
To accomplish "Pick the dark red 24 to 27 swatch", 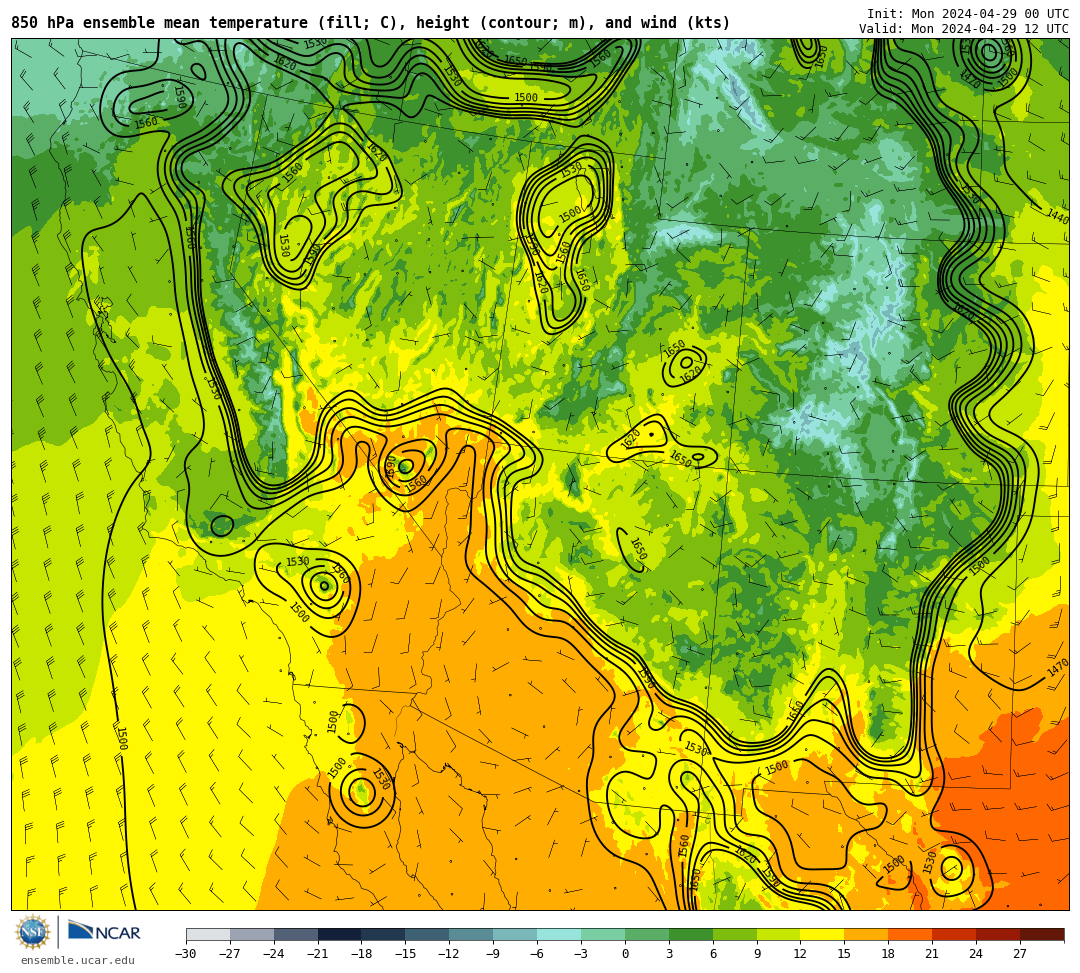I will [999, 934].
